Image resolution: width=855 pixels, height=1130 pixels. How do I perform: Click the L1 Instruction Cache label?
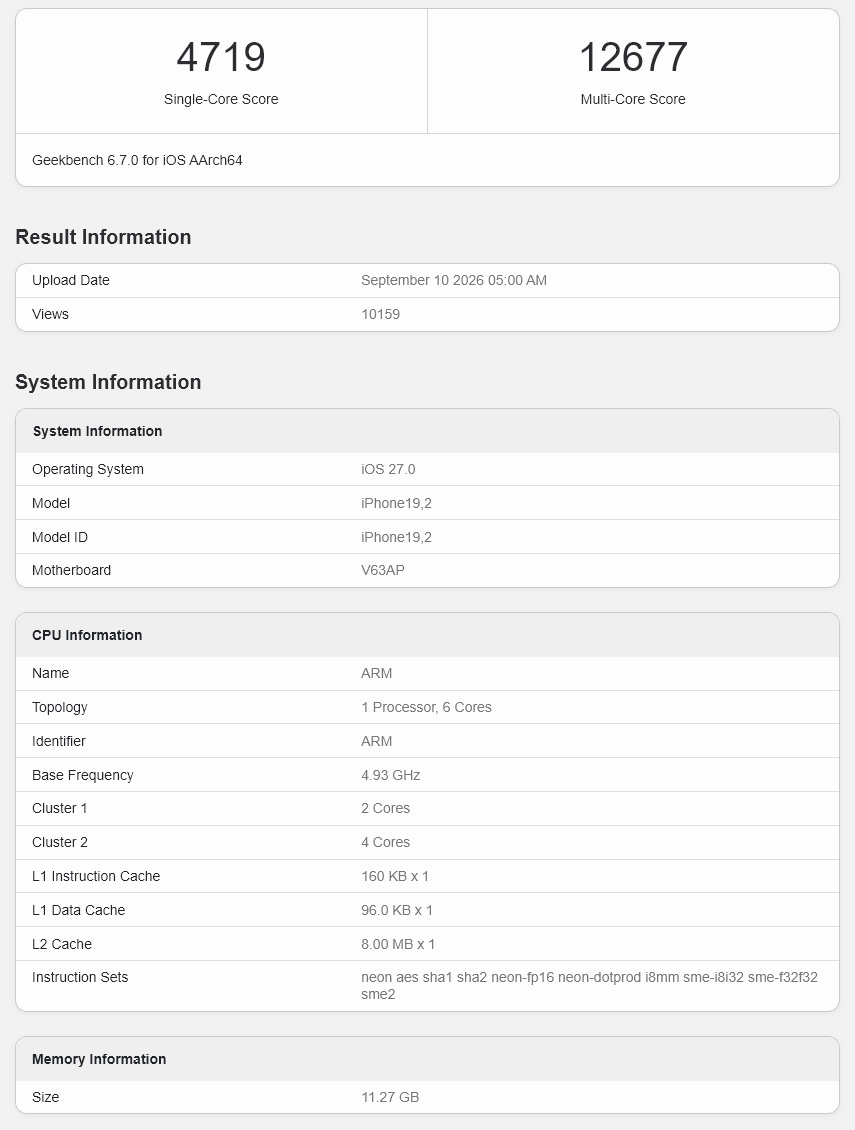pos(96,876)
